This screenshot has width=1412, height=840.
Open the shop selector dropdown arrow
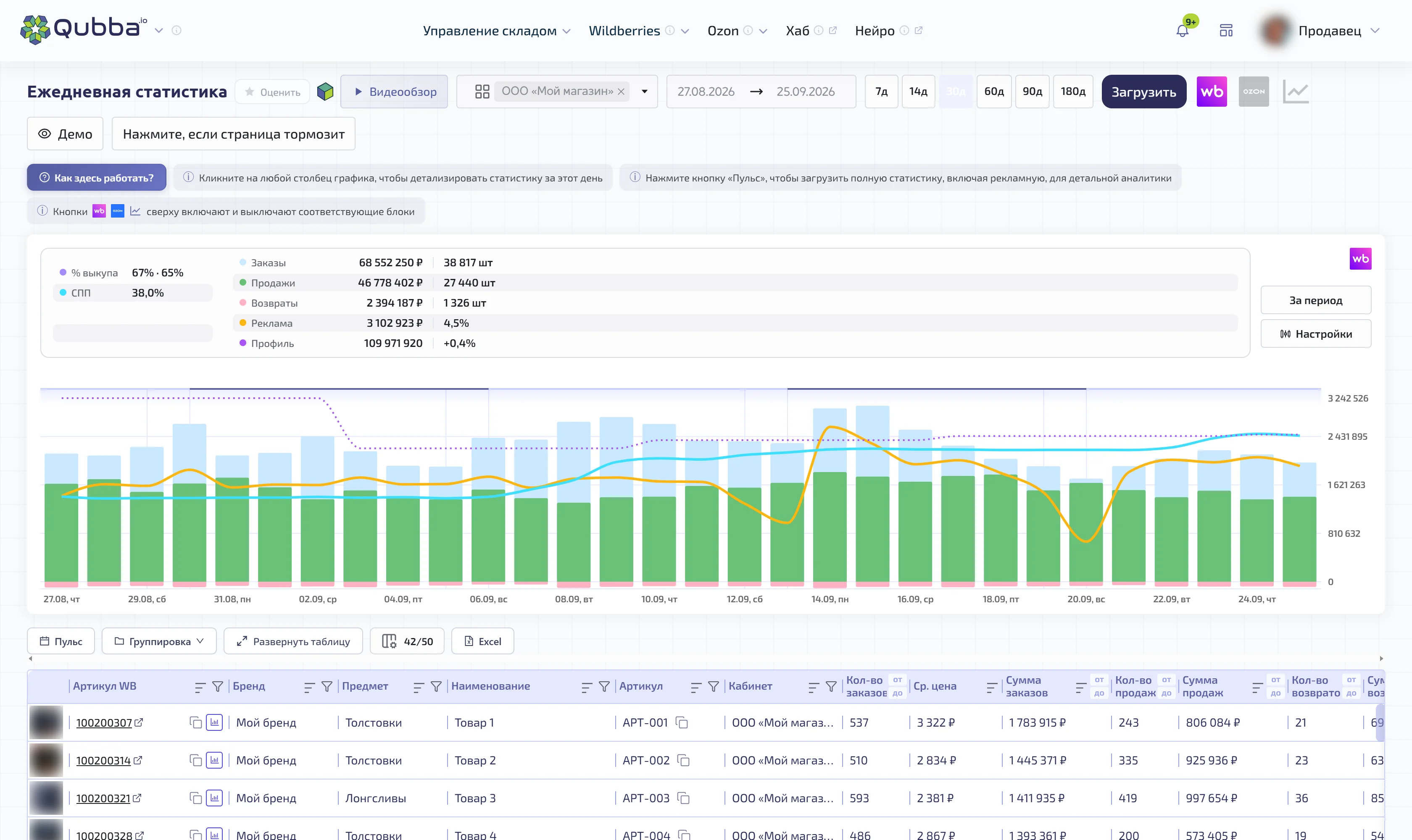point(645,92)
